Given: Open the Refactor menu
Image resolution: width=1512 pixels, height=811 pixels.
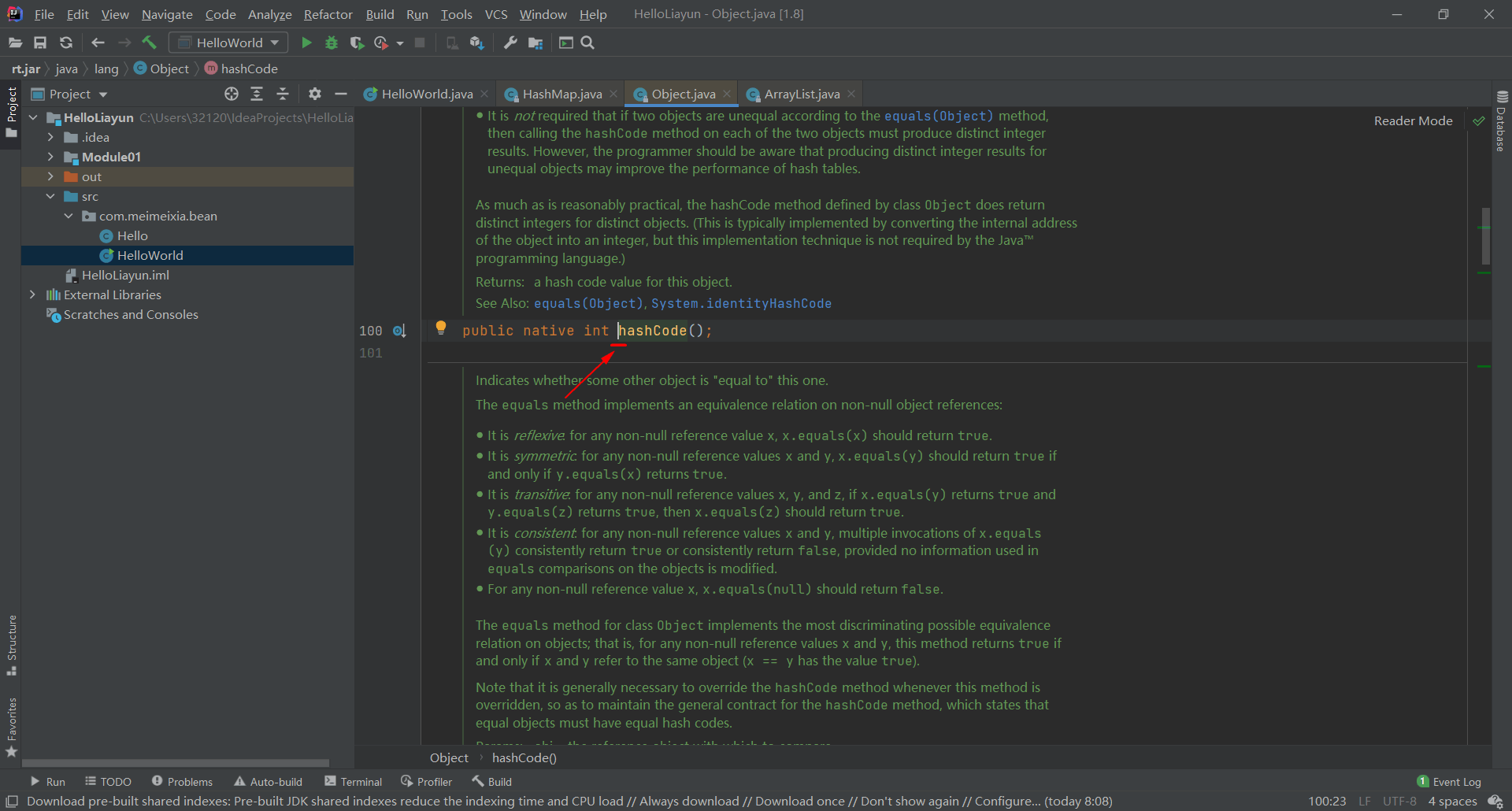Looking at the screenshot, I should point(328,14).
